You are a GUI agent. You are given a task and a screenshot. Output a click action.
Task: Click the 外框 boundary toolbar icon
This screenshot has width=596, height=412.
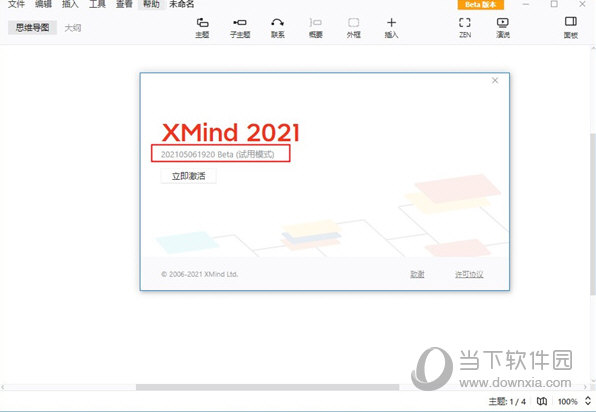pos(353,27)
